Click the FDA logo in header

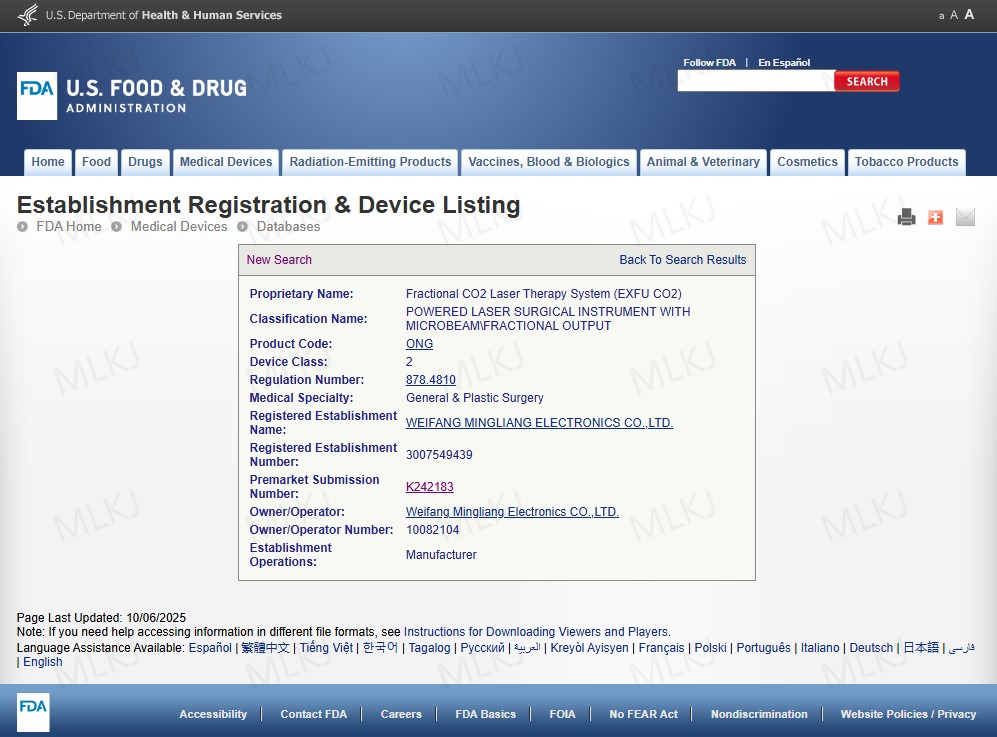pyautogui.click(x=37, y=96)
